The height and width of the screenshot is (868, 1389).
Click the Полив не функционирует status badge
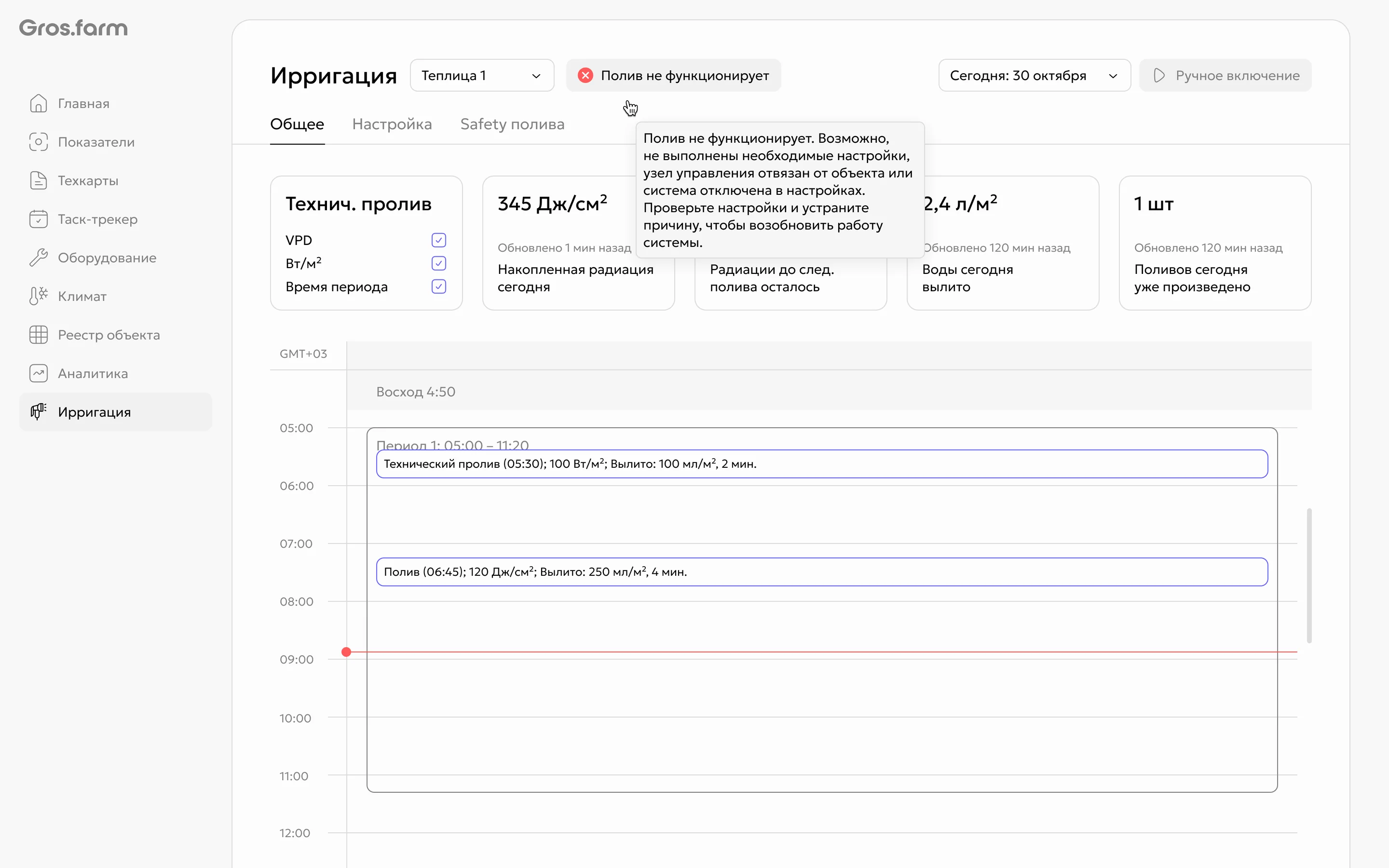click(x=673, y=75)
